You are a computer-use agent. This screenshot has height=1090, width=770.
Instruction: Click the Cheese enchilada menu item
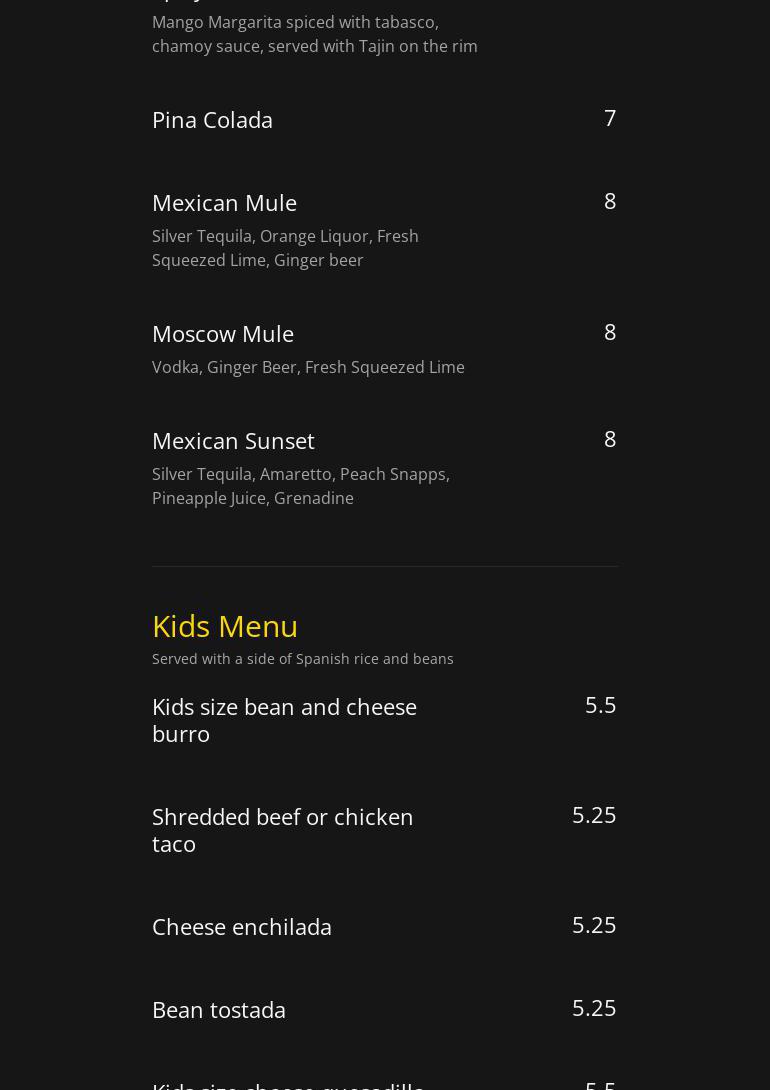(242, 927)
